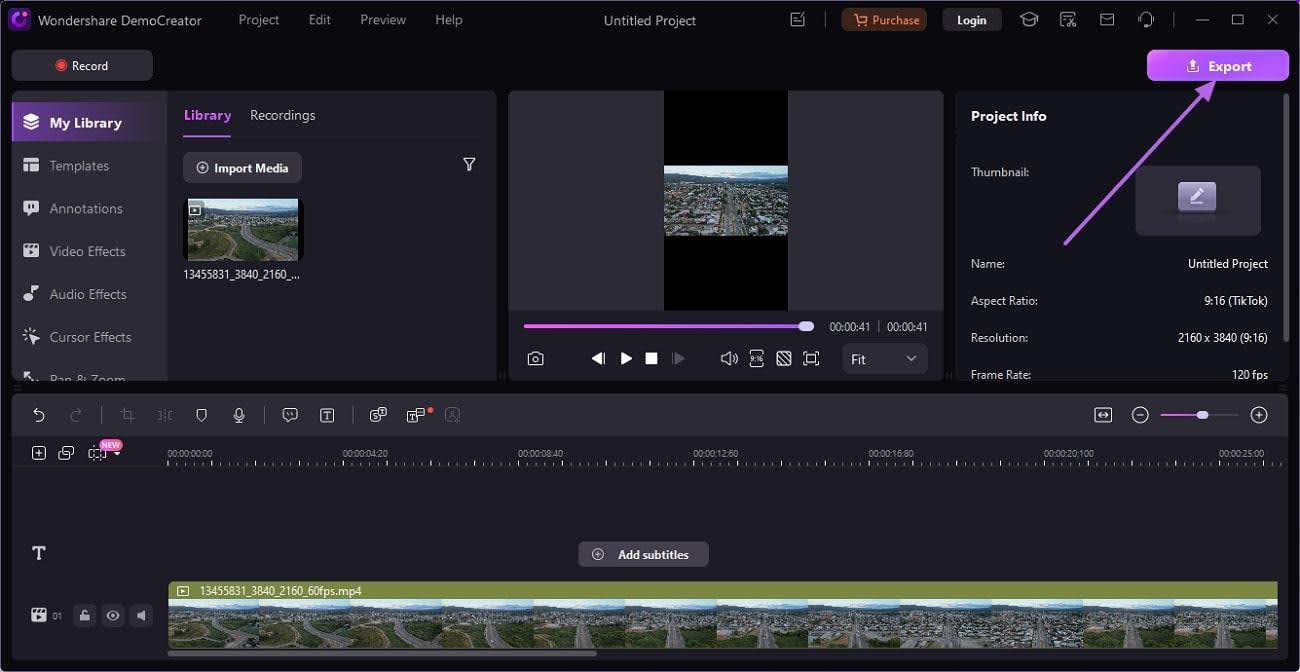Open the Preview menu

[383, 20]
